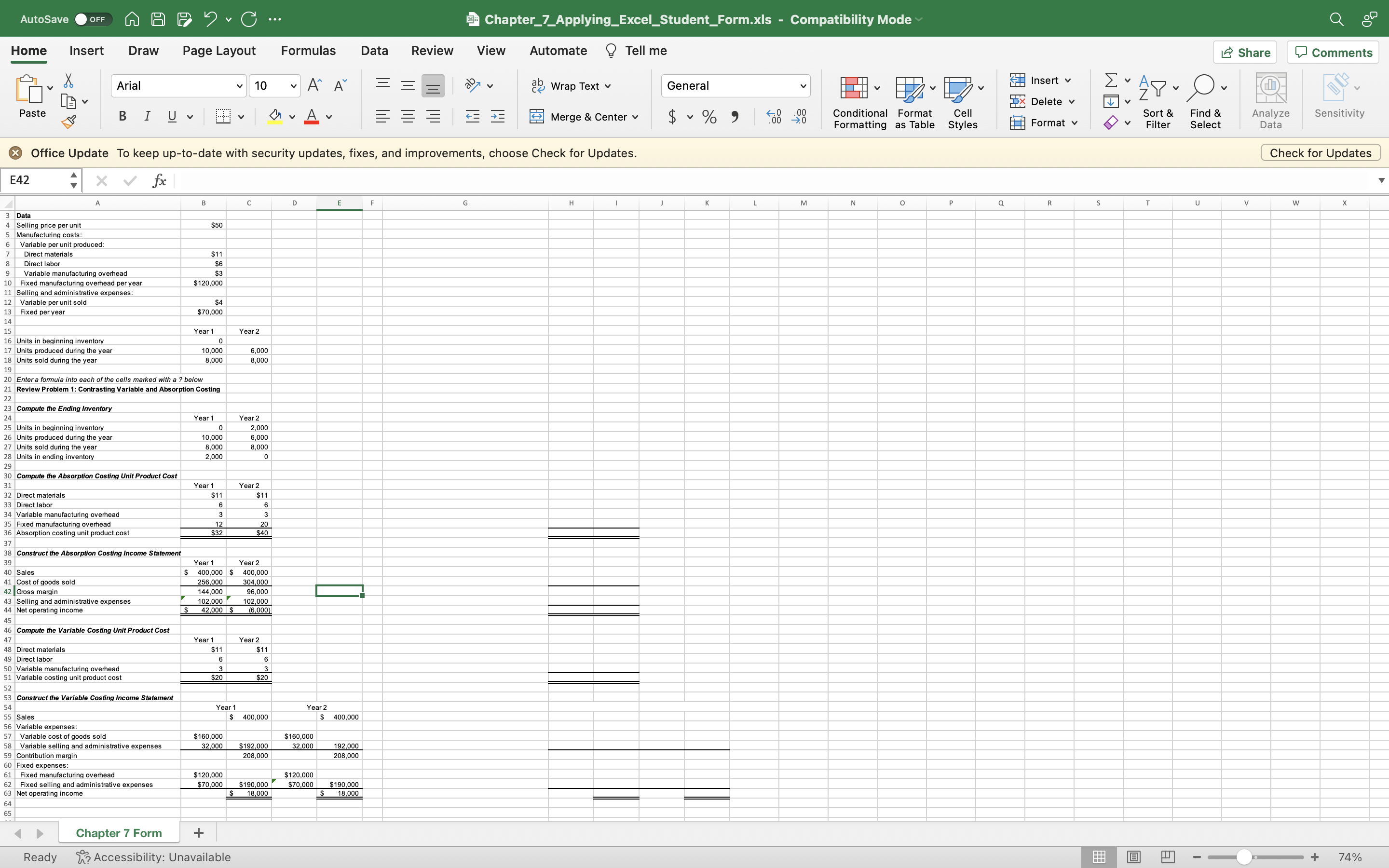Viewport: 1389px width, 868px height.
Task: Apply currency number format
Action: pos(671,117)
